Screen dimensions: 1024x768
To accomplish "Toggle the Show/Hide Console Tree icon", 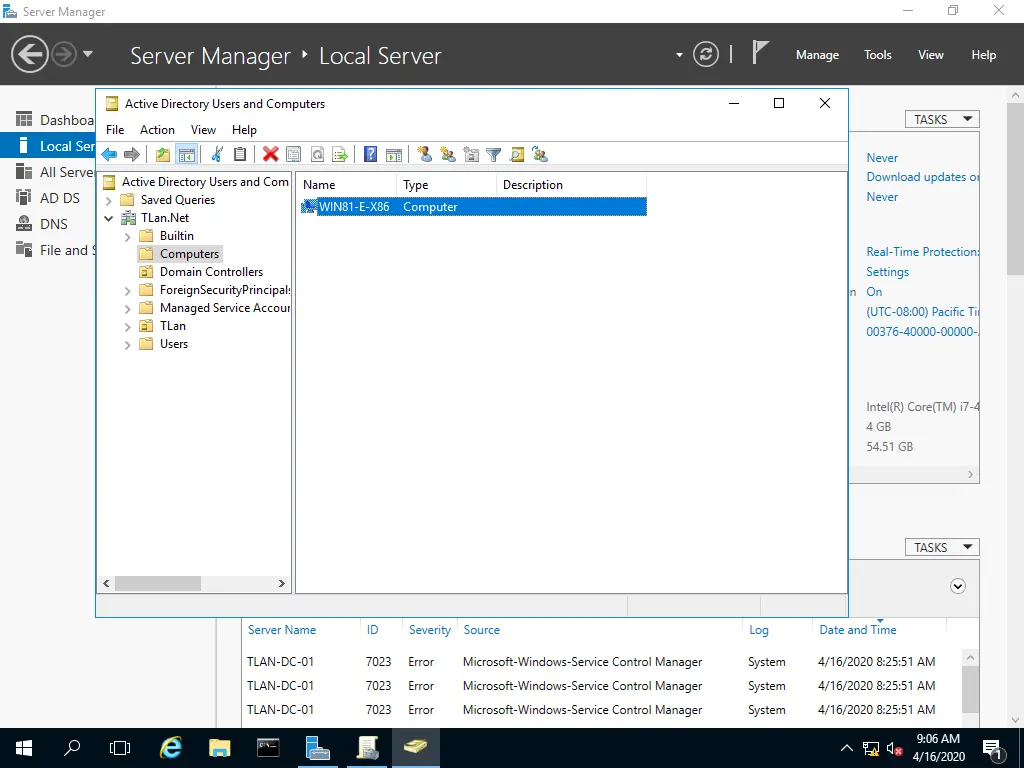I will click(x=187, y=155).
